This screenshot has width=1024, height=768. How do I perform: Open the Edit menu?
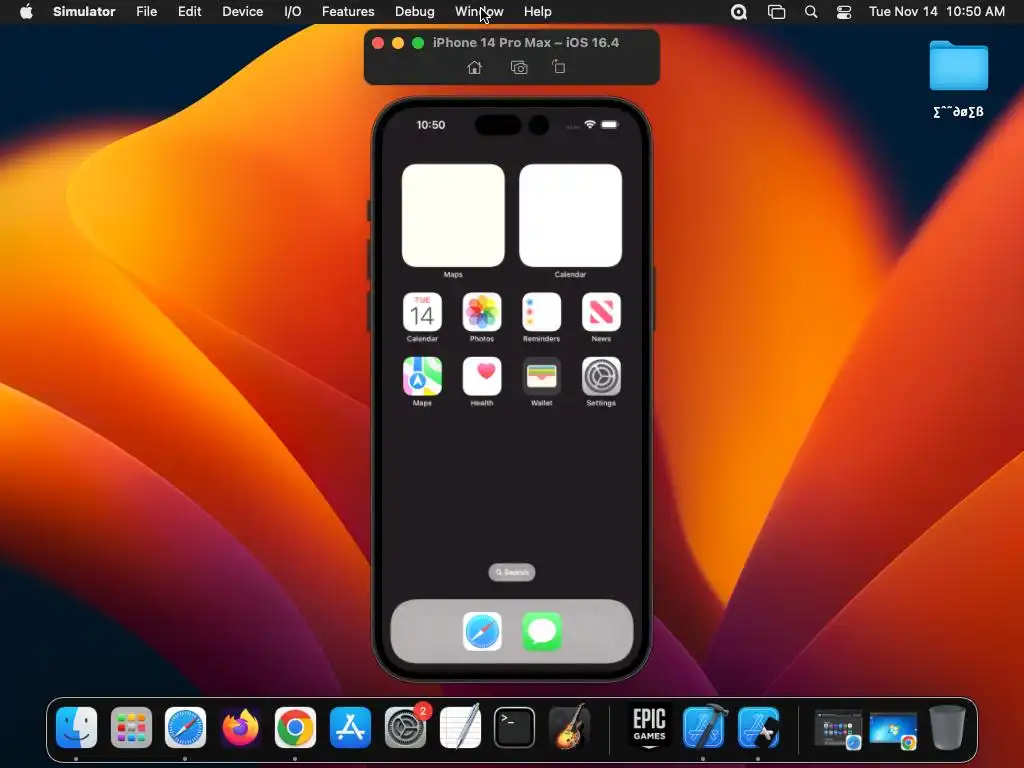[189, 12]
